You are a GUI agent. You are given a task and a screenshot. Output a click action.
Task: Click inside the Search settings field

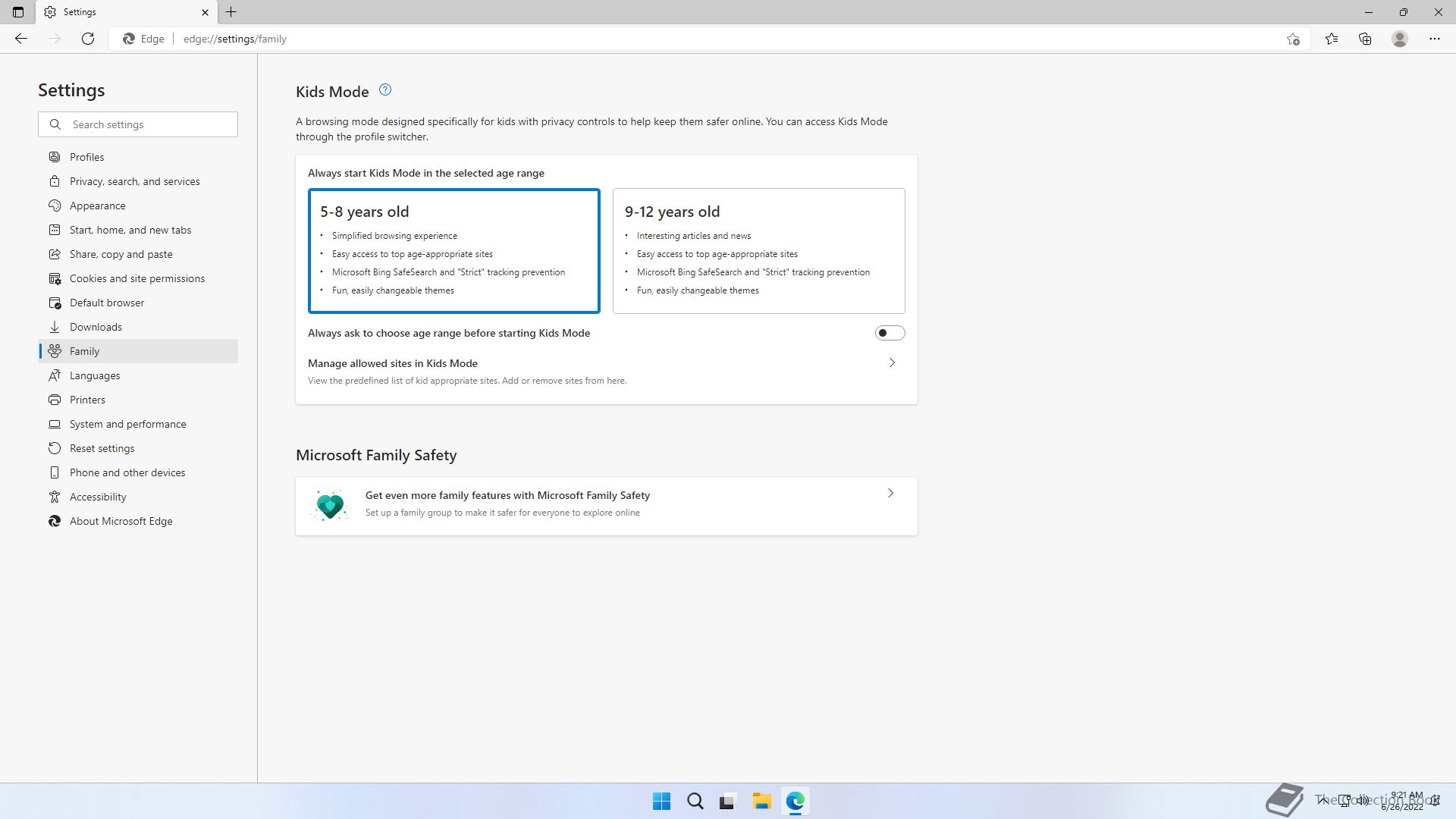coord(138,124)
